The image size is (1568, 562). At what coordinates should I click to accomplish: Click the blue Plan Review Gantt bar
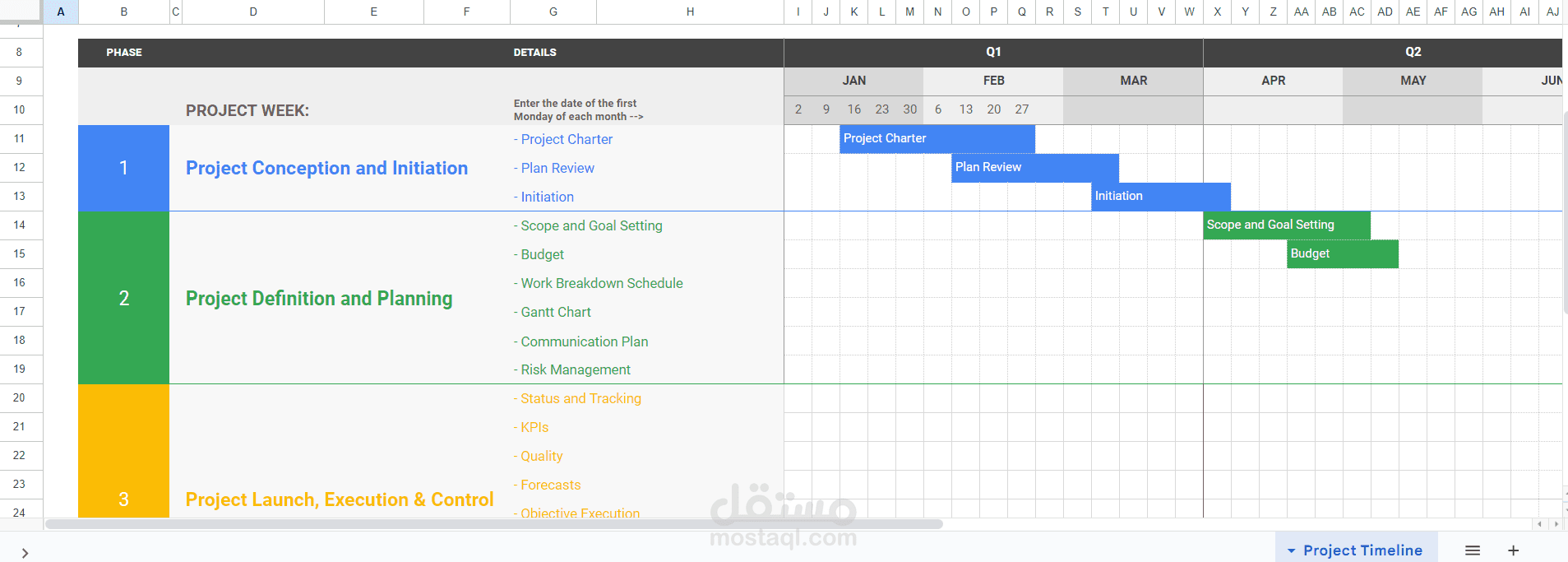tap(1035, 167)
